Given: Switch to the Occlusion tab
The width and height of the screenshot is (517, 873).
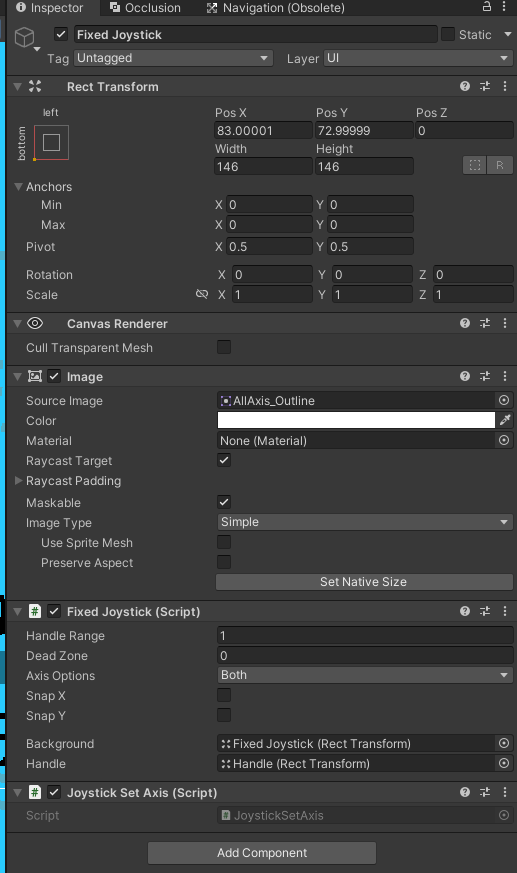Looking at the screenshot, I should [x=145, y=8].
